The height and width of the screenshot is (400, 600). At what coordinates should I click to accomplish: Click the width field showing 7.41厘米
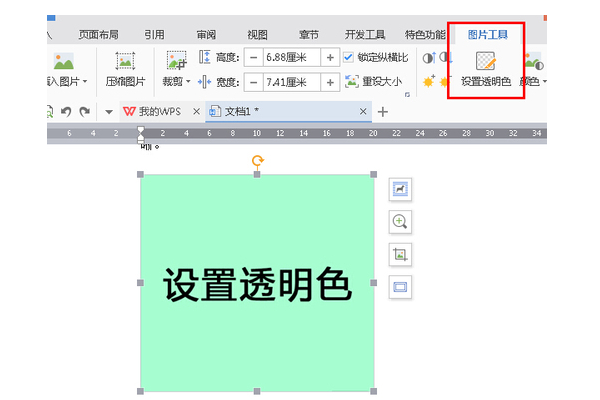292,82
